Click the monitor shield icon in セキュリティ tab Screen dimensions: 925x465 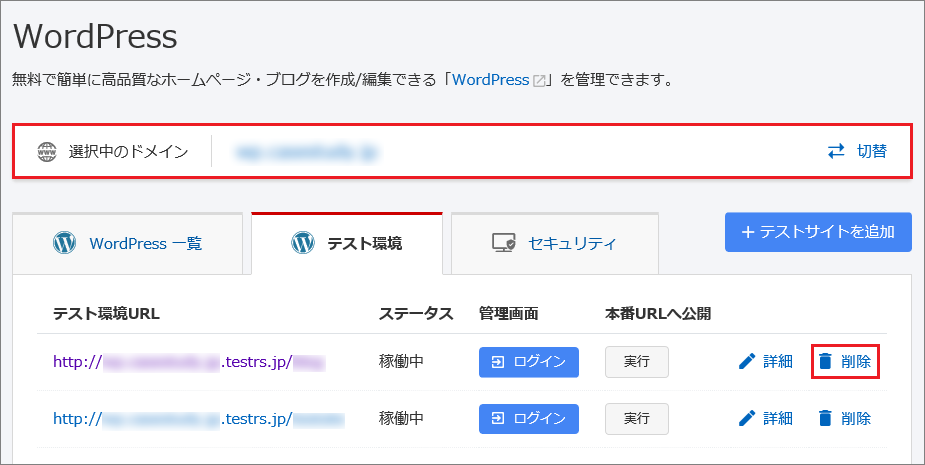[x=503, y=243]
